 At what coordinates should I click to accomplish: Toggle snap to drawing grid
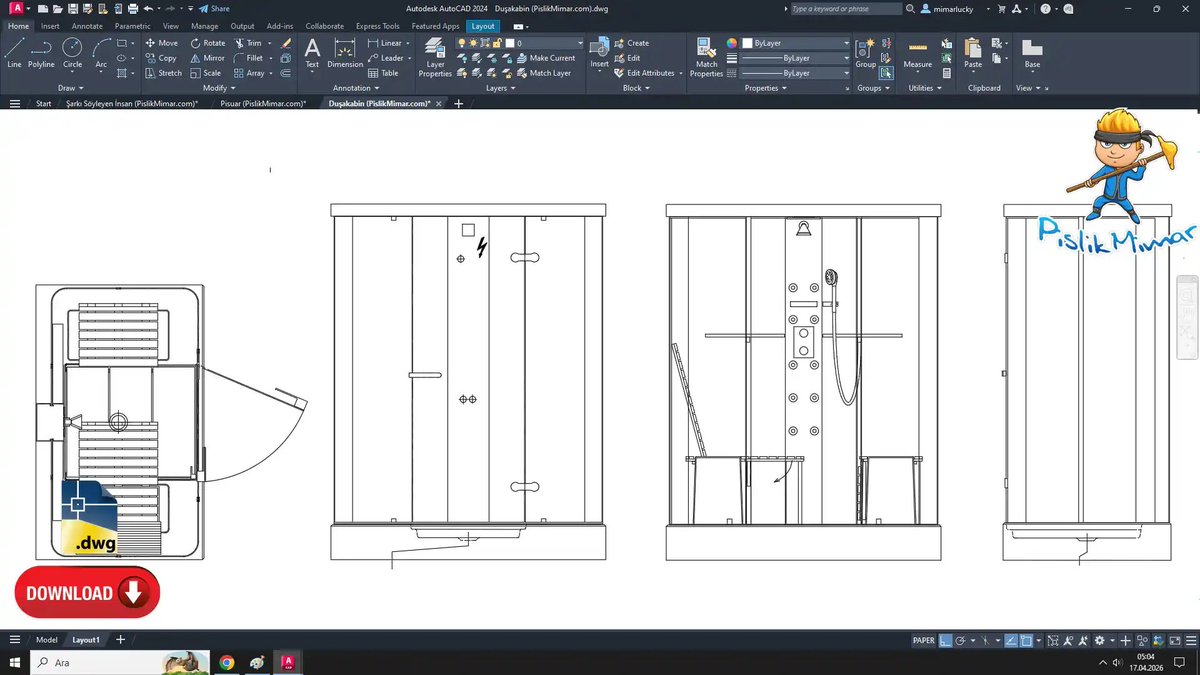(945, 641)
